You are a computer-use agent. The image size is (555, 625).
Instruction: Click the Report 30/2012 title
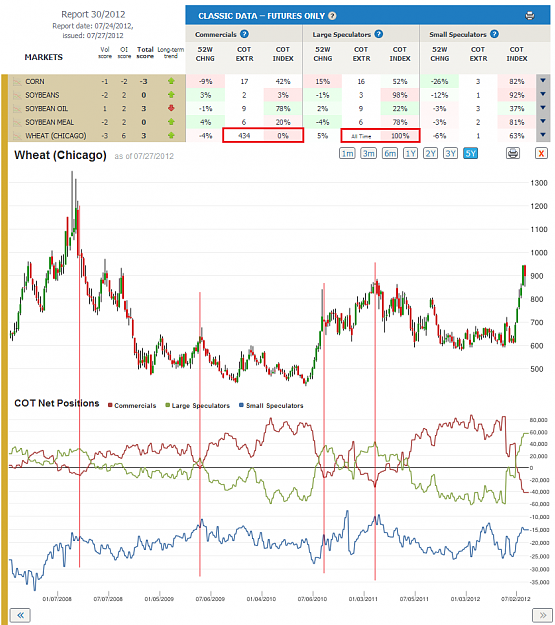pyautogui.click(x=93, y=14)
